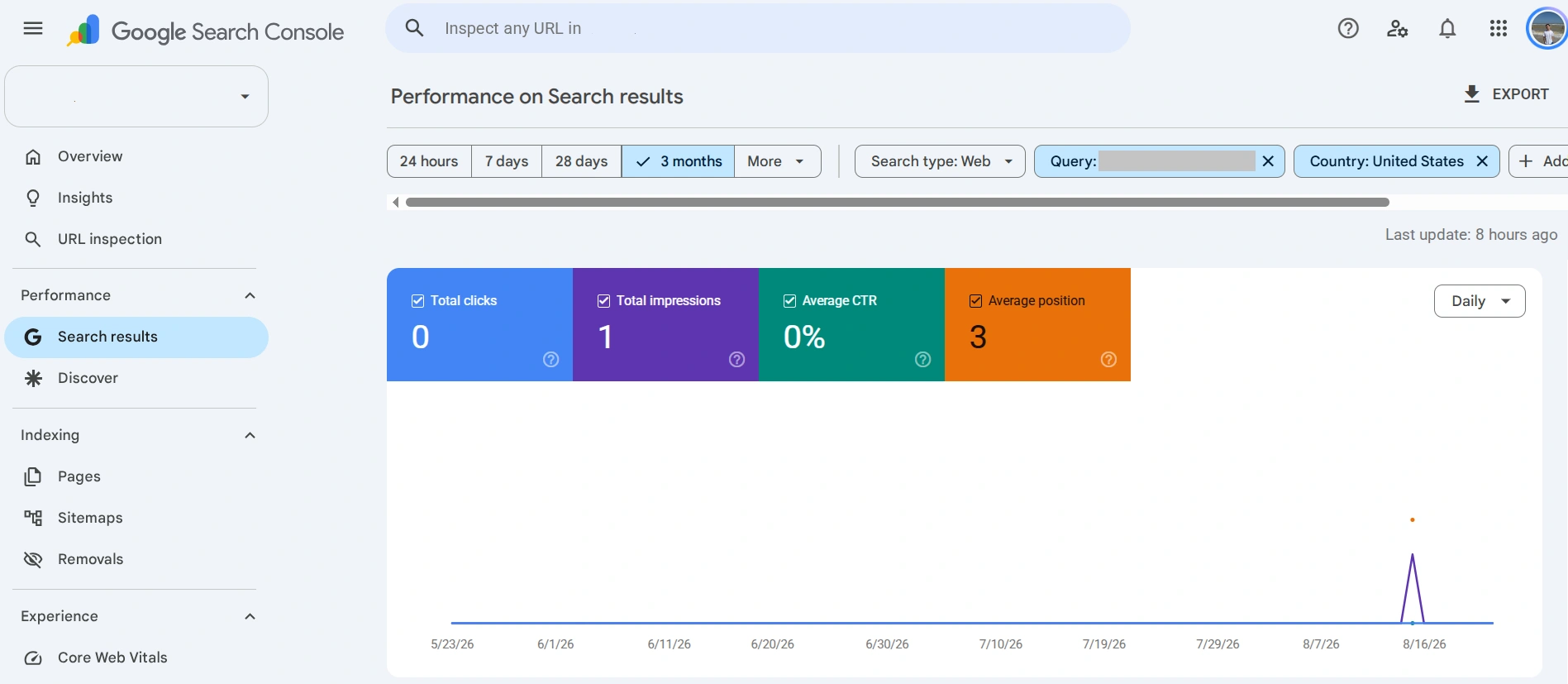Go to Overview in sidebar
The image size is (1568, 684).
[136, 156]
